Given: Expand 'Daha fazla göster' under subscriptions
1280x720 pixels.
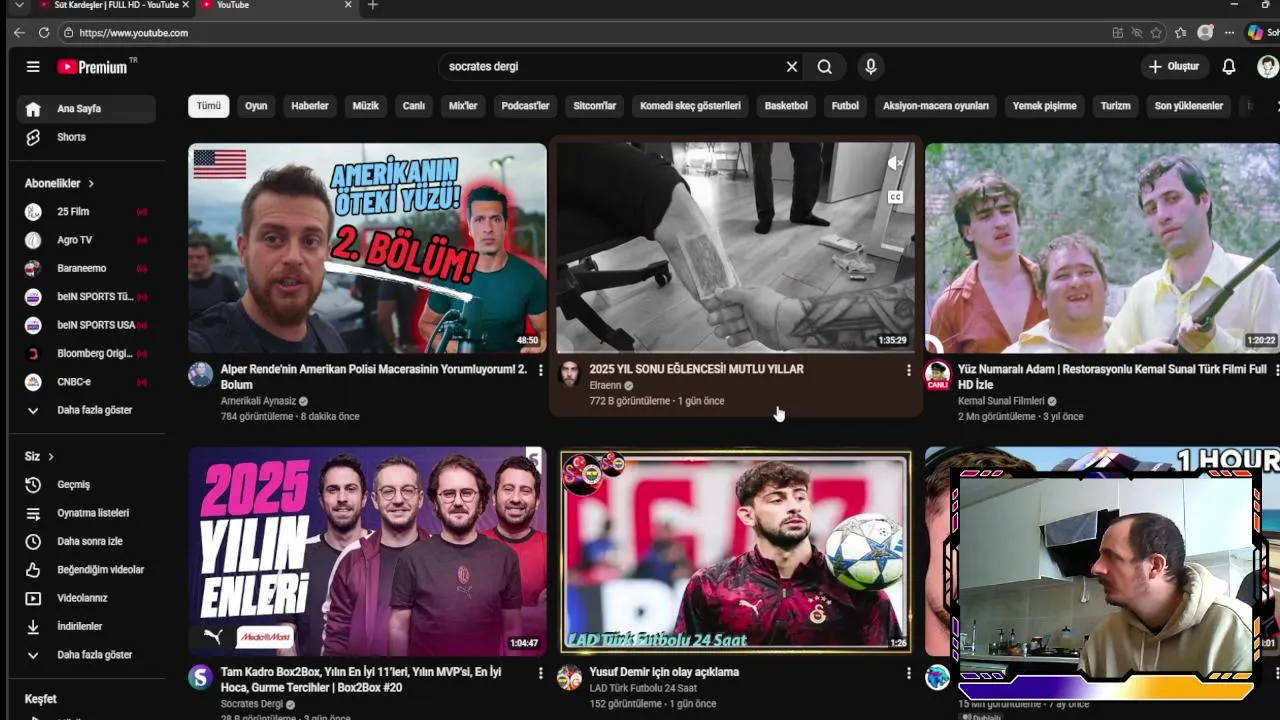Looking at the screenshot, I should (86, 410).
